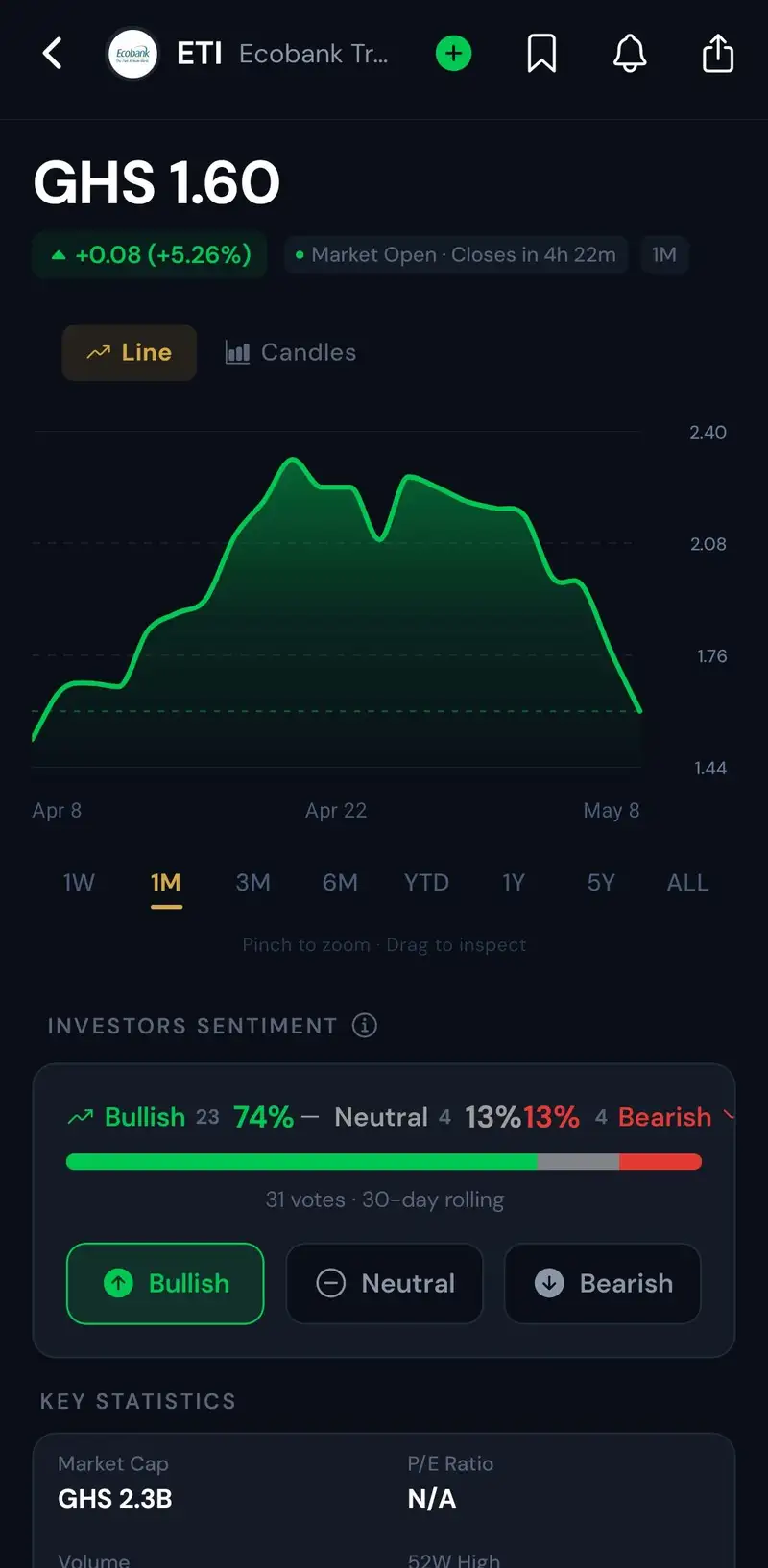768x1568 pixels.
Task: Share the ETI stock page
Action: pyautogui.click(x=718, y=54)
